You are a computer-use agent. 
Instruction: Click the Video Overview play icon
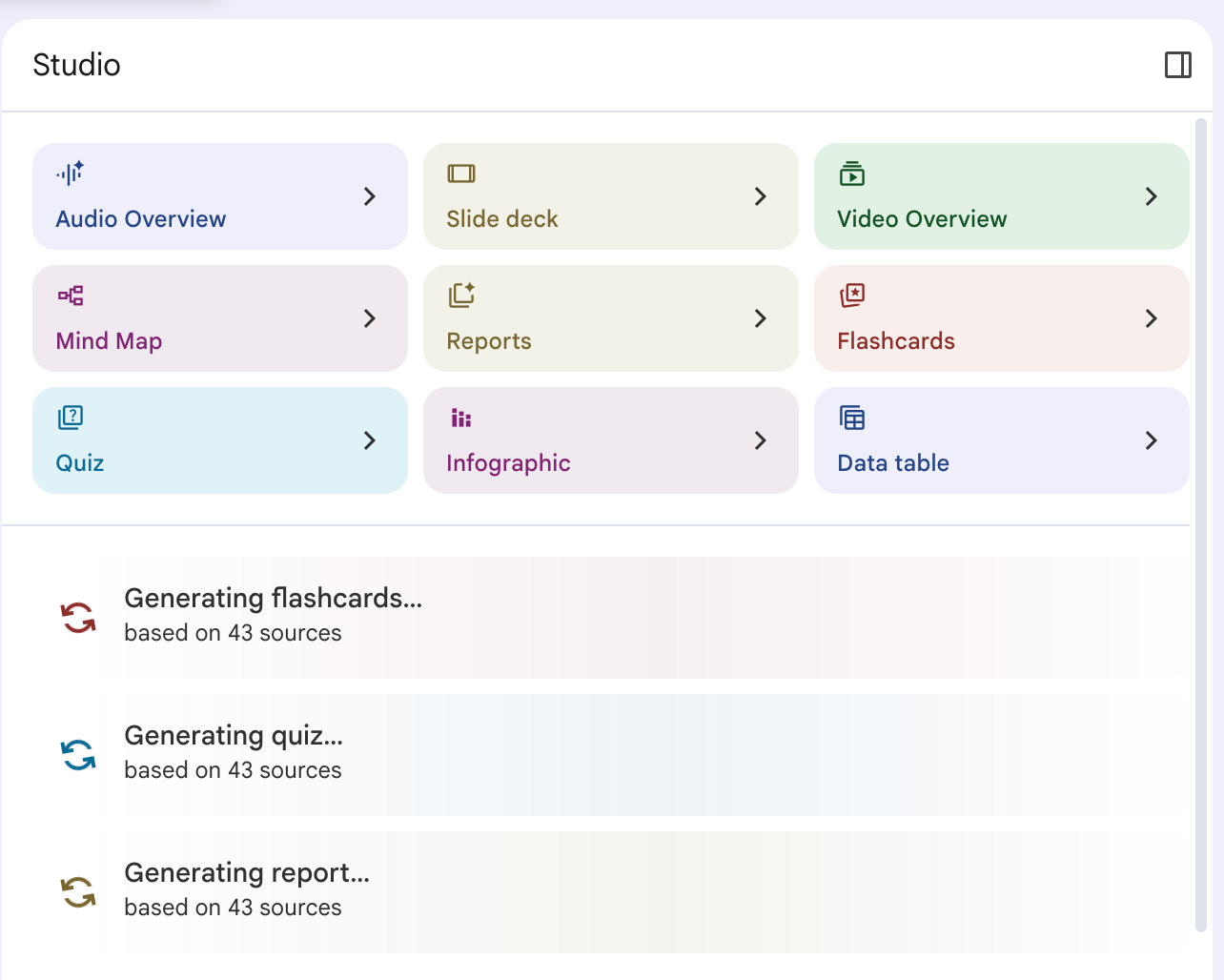tap(852, 174)
